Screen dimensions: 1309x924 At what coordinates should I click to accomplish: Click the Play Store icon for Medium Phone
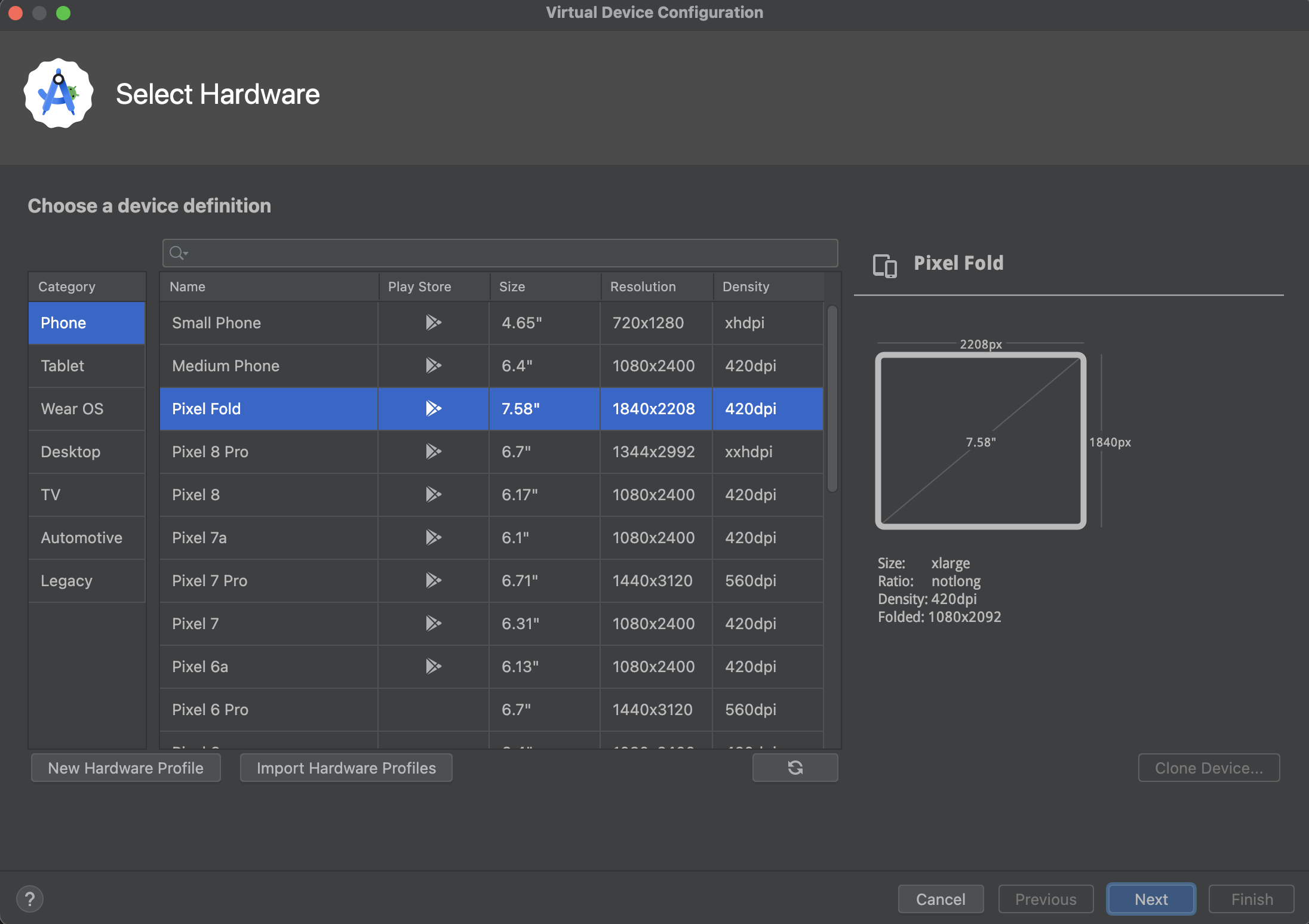point(432,365)
